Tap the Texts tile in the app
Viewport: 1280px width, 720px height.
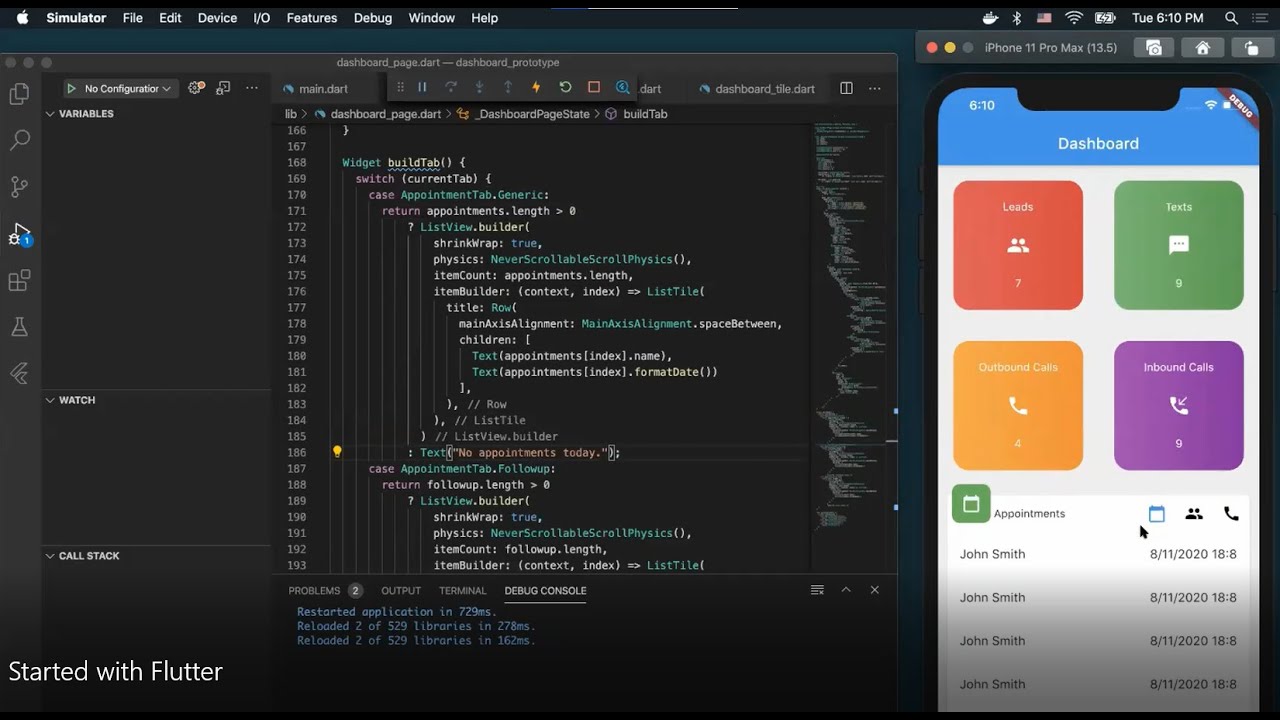point(1179,245)
